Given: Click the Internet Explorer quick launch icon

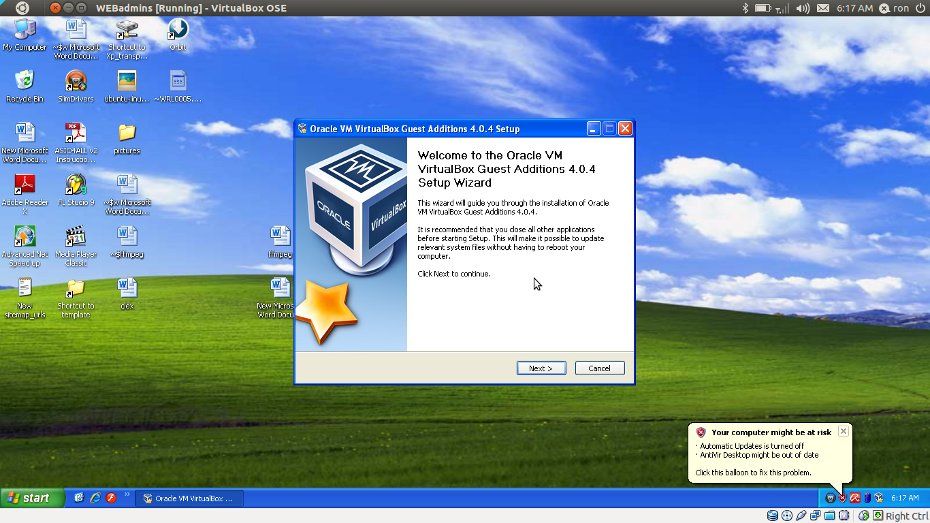Looking at the screenshot, I should (x=95, y=498).
